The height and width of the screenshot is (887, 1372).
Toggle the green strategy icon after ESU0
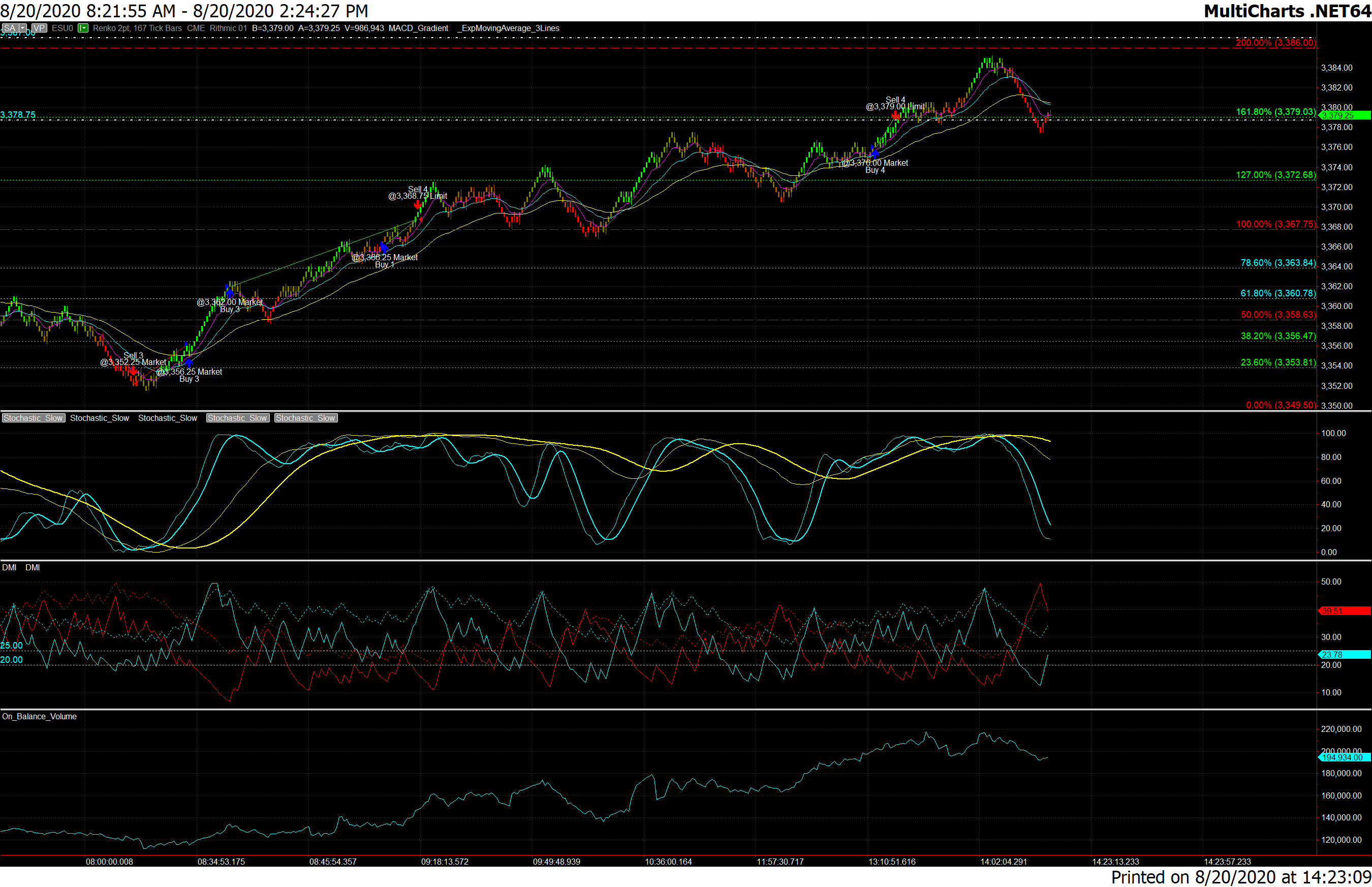point(83,28)
